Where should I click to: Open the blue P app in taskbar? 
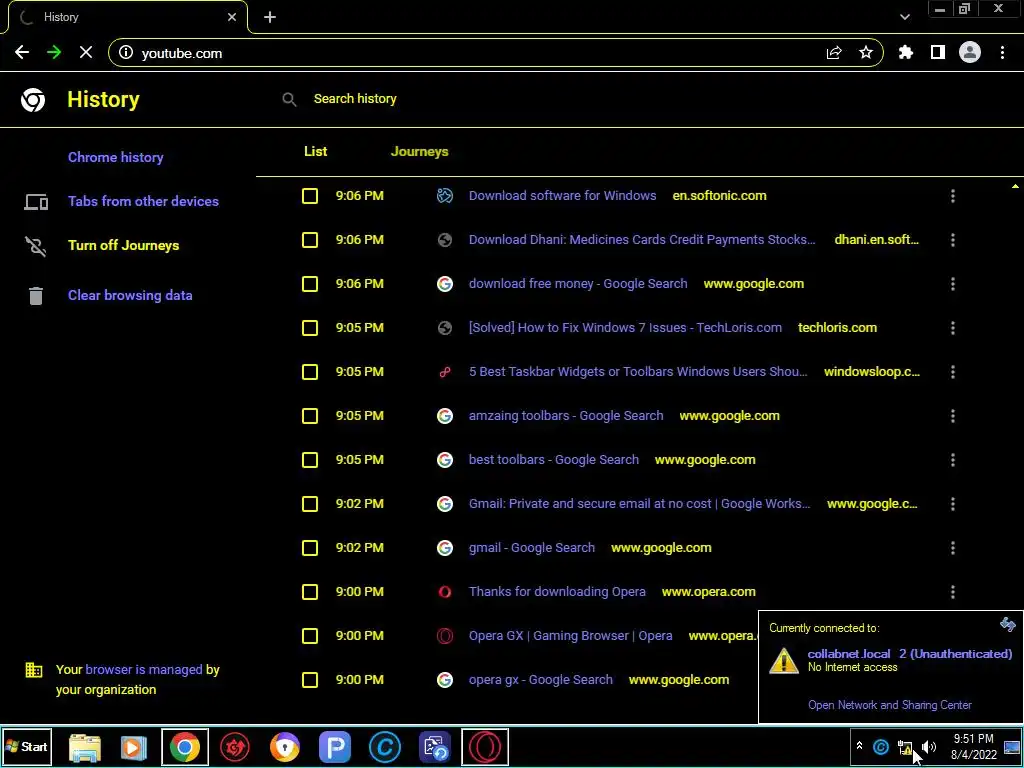tap(334, 747)
